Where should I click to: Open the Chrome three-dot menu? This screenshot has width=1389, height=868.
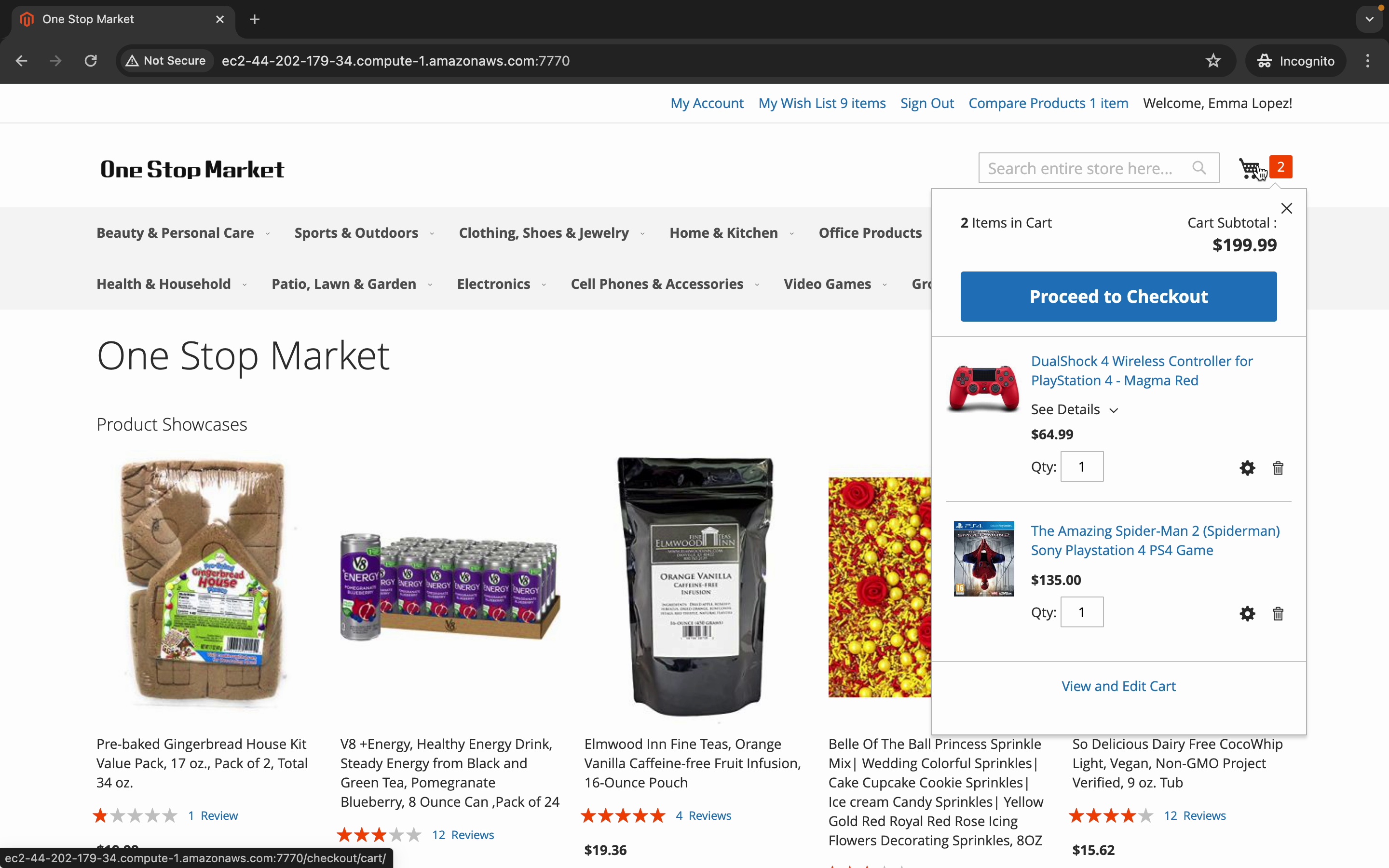tap(1368, 61)
